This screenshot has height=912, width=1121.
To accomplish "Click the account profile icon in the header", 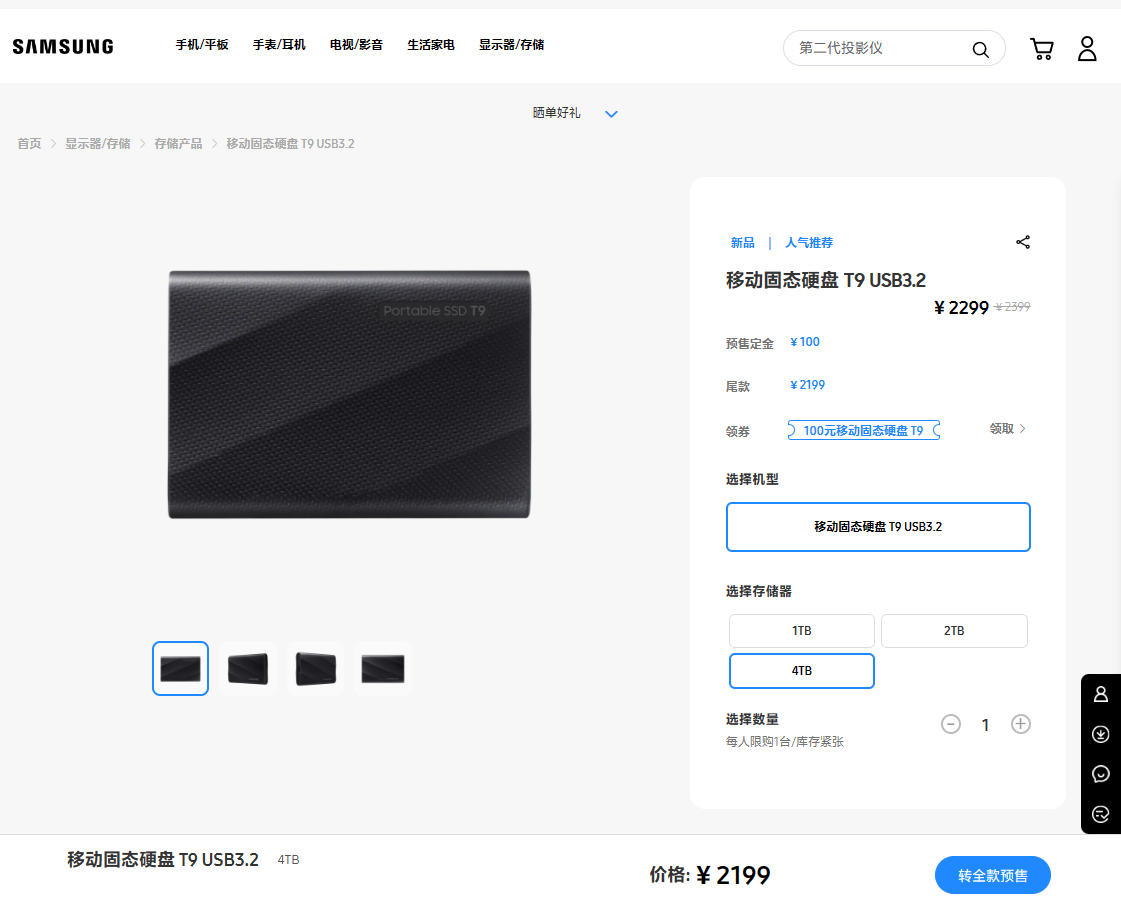I will click(1087, 48).
